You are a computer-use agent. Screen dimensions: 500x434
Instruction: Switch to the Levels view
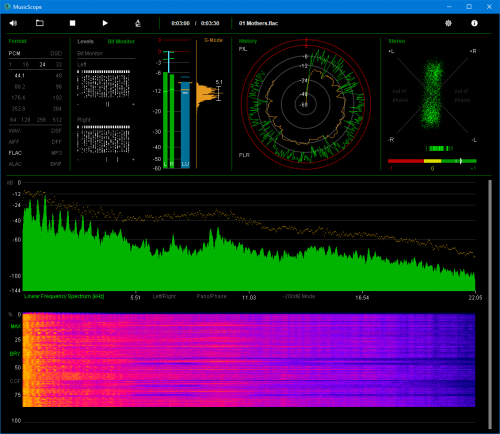pos(85,41)
